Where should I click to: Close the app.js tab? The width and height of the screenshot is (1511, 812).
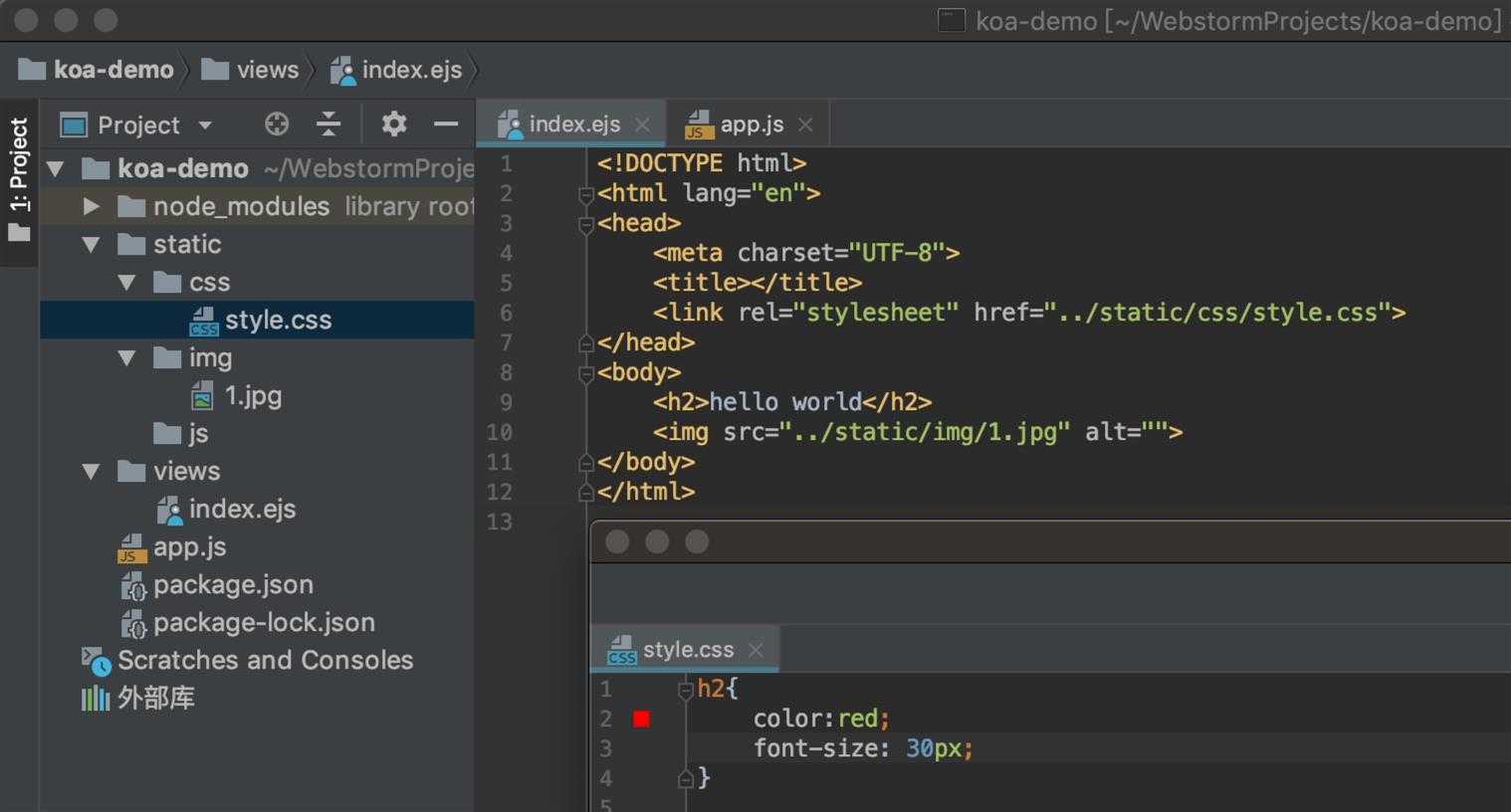805,124
